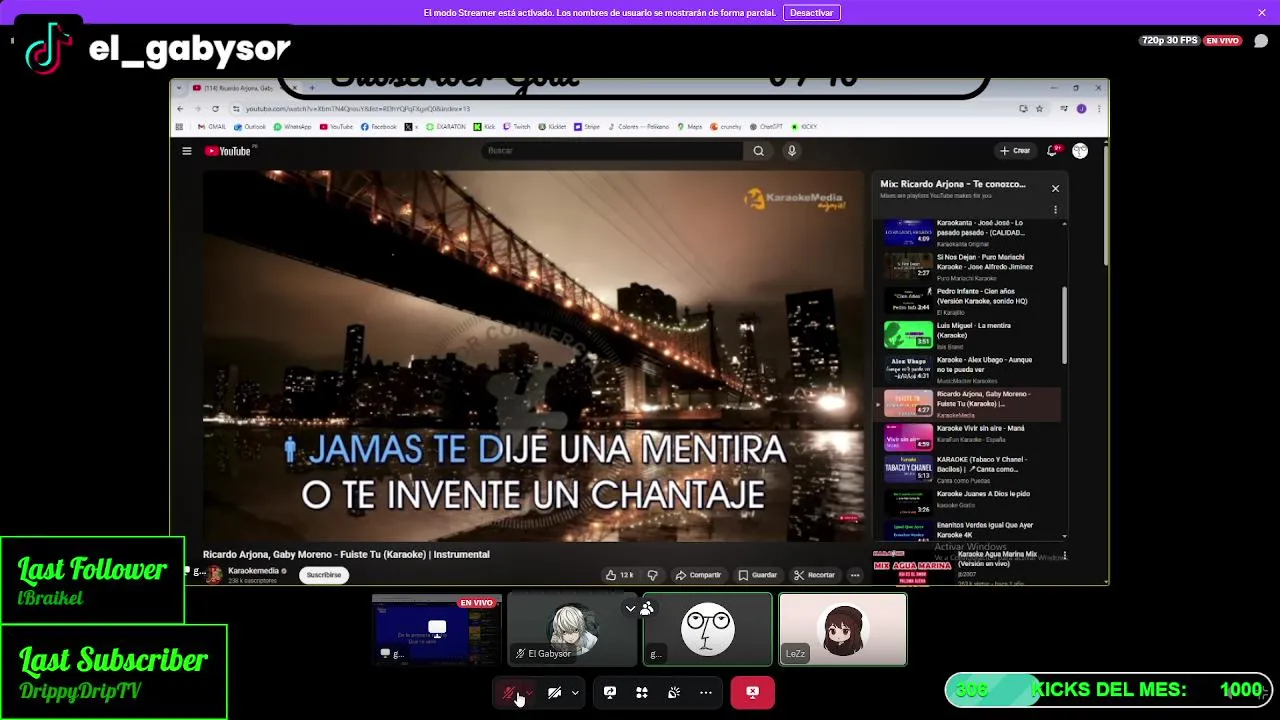Open Facebook bookmark
Screen dimensions: 1280x720
point(379,127)
